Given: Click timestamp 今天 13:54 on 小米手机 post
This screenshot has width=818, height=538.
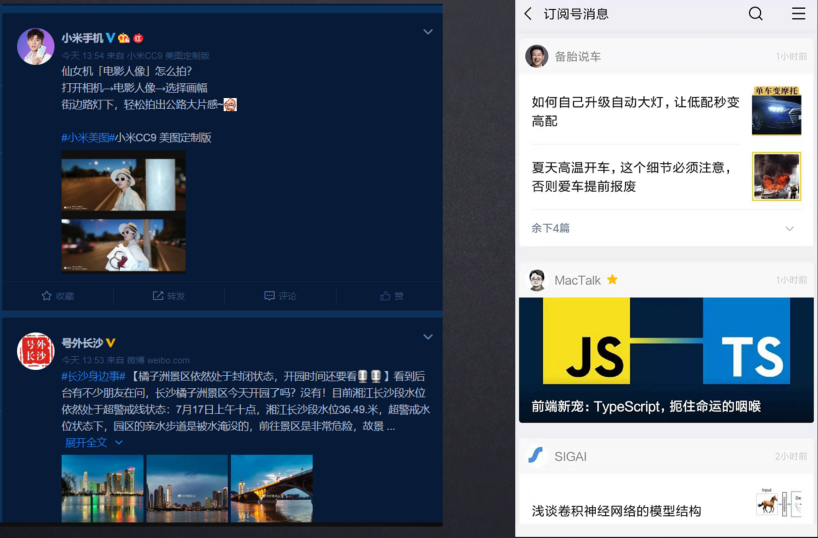Looking at the screenshot, I should coord(83,55).
